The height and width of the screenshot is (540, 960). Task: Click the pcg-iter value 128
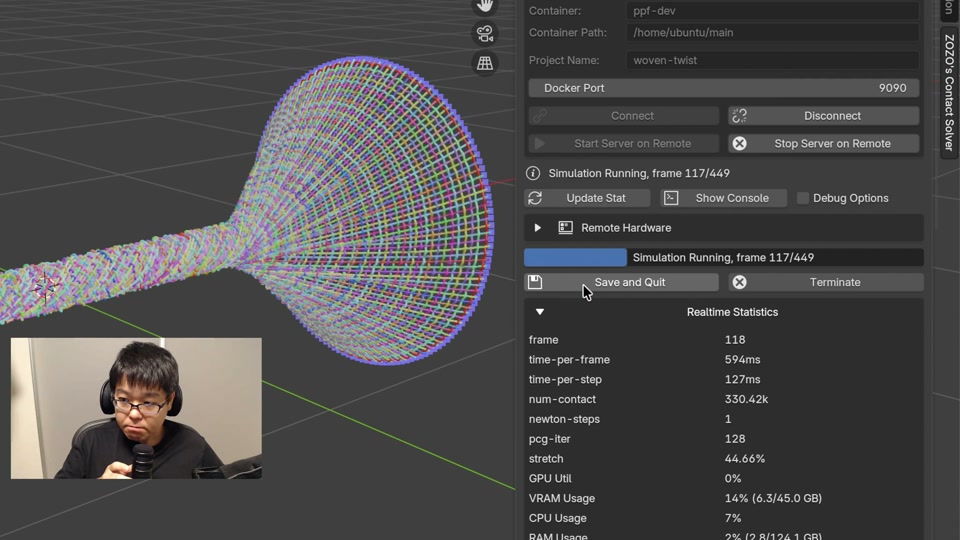[735, 439]
